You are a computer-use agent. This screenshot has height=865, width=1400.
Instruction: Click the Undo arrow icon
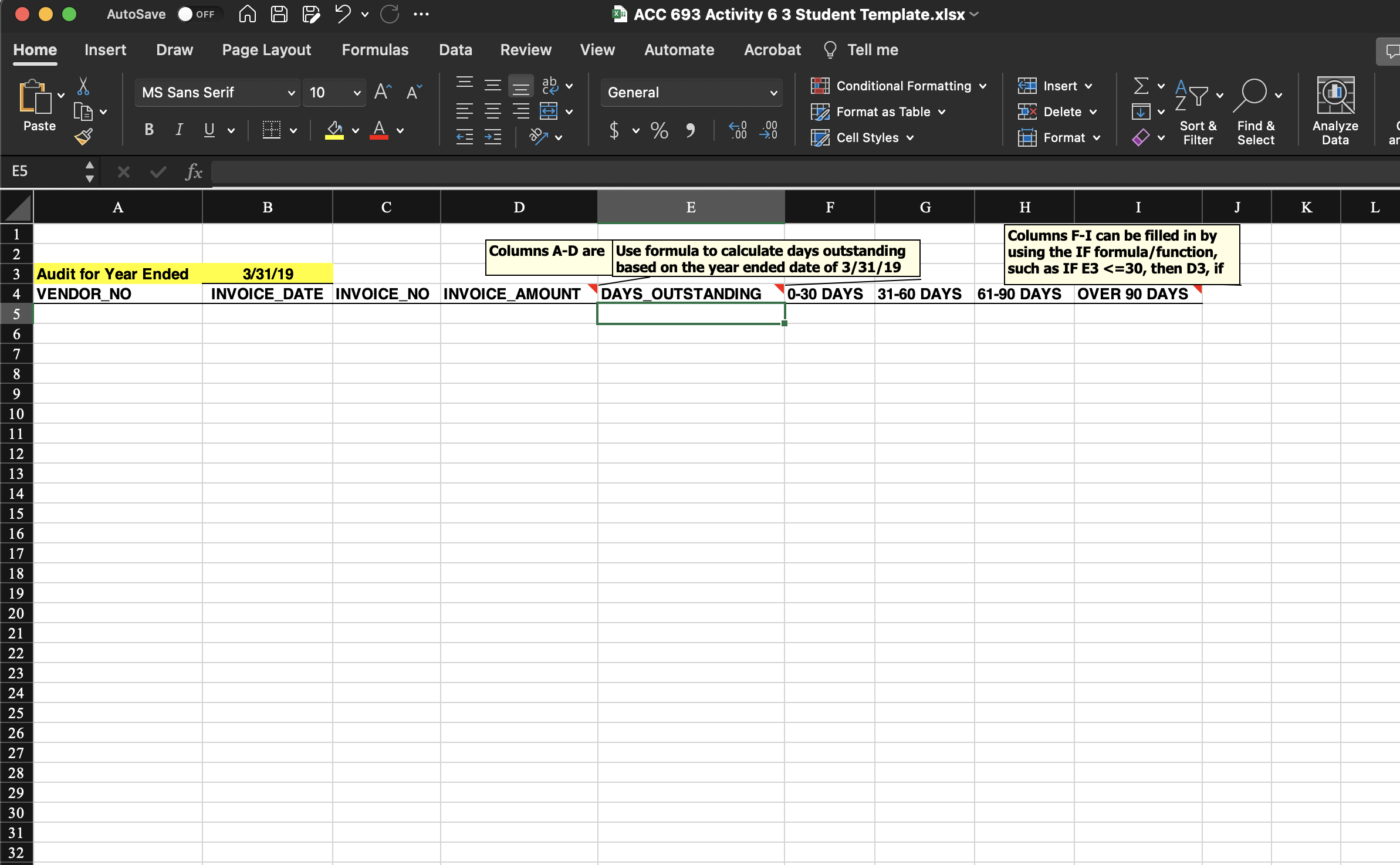point(343,14)
